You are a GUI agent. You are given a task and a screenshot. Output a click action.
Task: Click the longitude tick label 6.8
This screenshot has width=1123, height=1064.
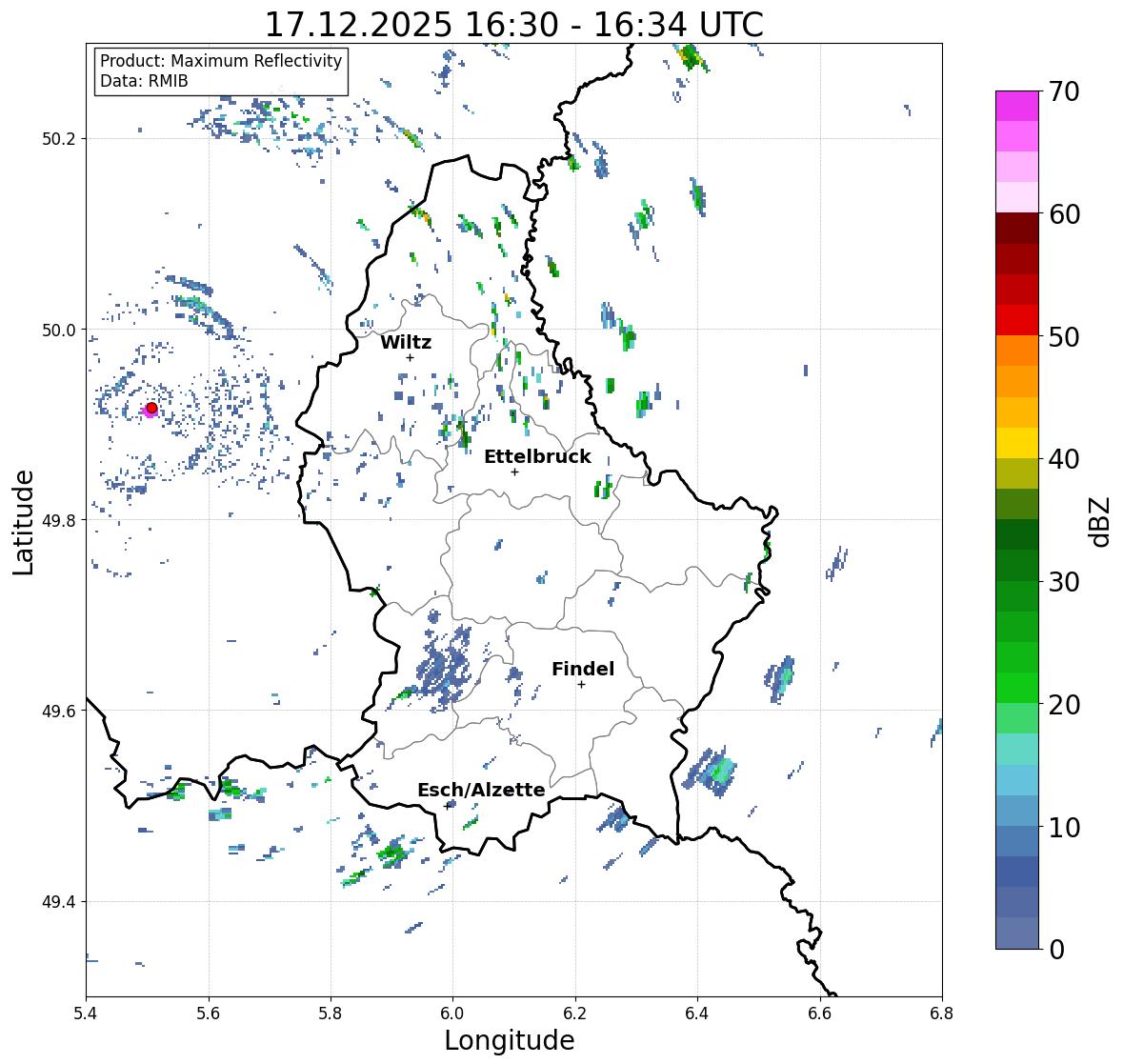point(942,1013)
